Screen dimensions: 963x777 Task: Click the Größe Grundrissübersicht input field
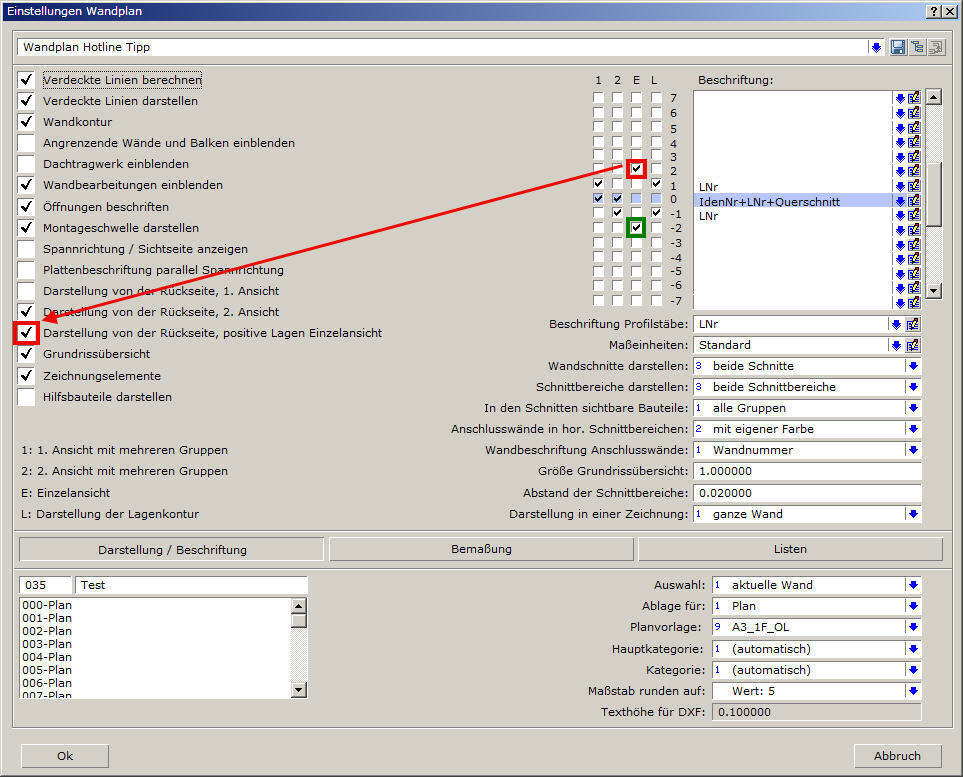[x=806, y=471]
